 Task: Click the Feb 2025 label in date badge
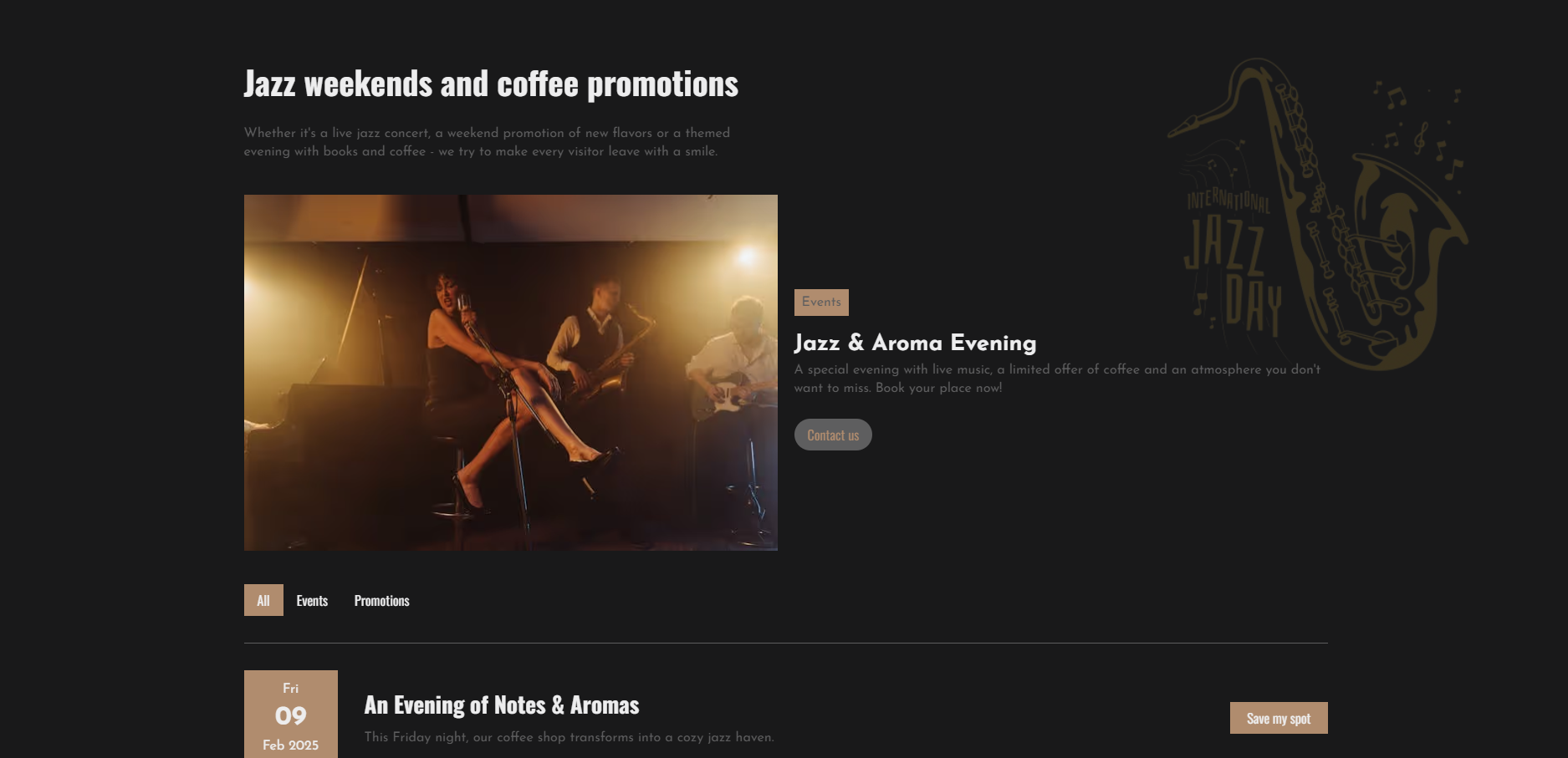pyautogui.click(x=291, y=745)
